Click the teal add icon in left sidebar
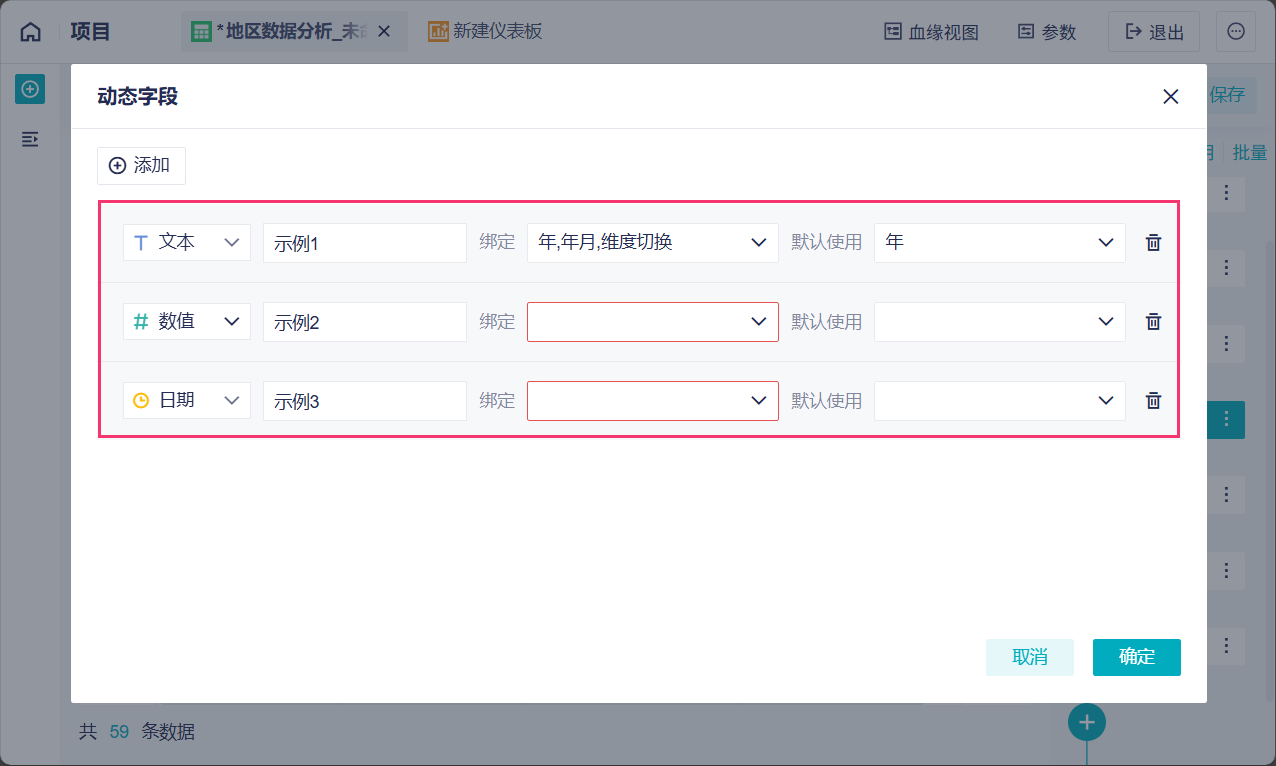Viewport: 1276px width, 766px height. pyautogui.click(x=30, y=89)
